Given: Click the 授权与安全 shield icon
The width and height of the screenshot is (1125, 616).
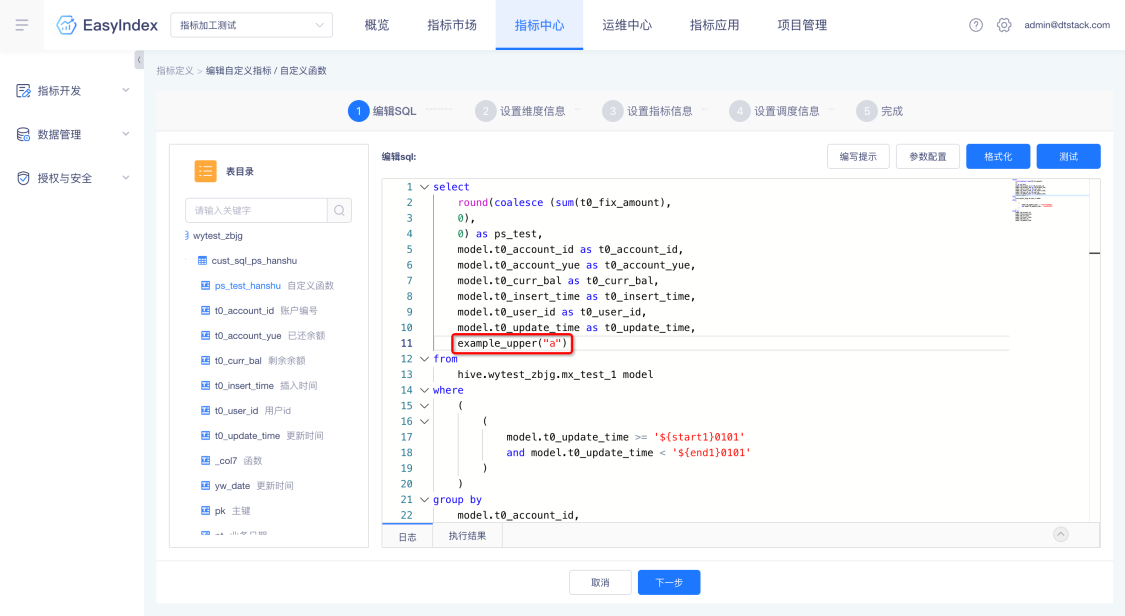Looking at the screenshot, I should [23, 179].
